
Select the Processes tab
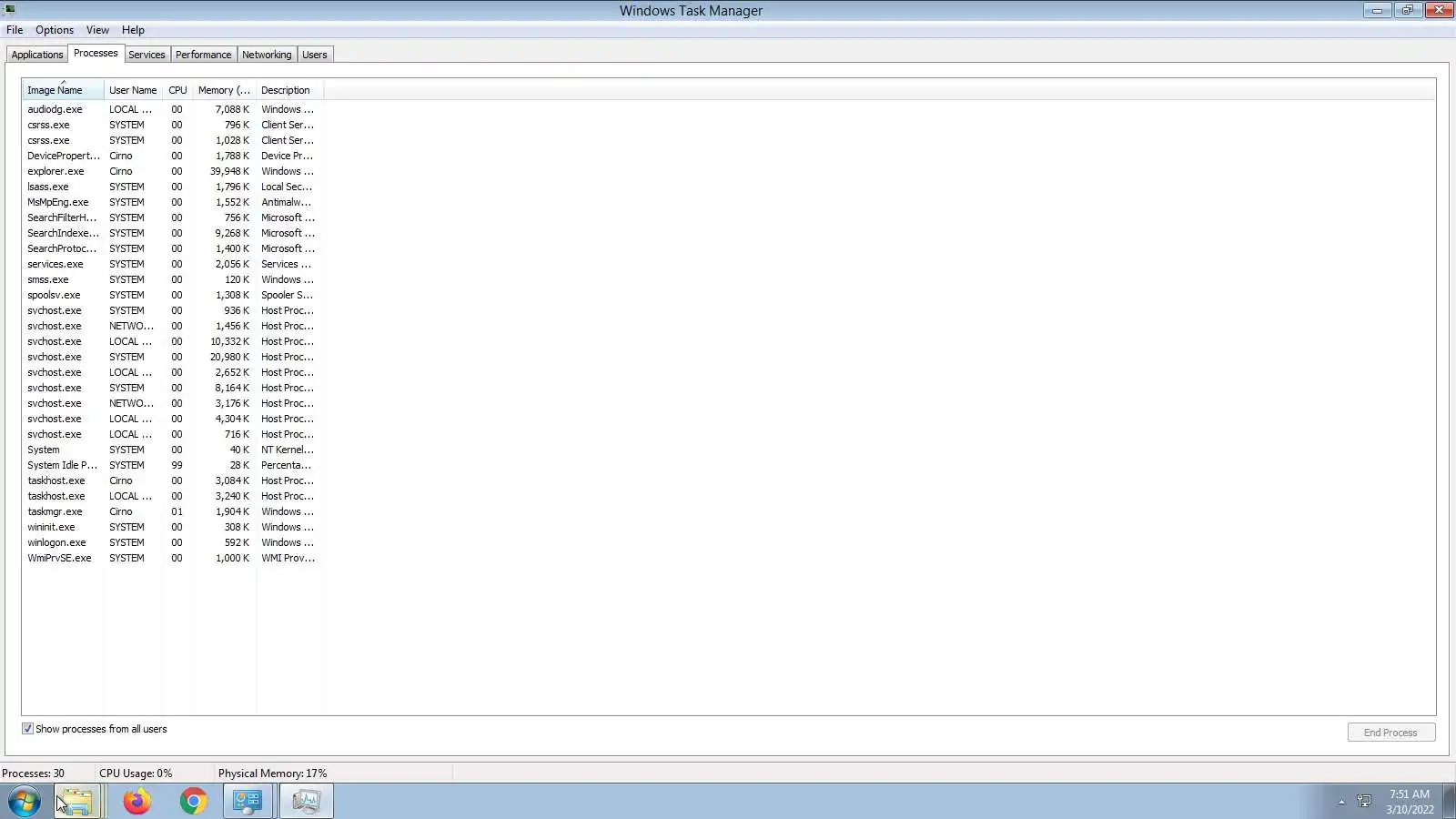click(x=96, y=54)
